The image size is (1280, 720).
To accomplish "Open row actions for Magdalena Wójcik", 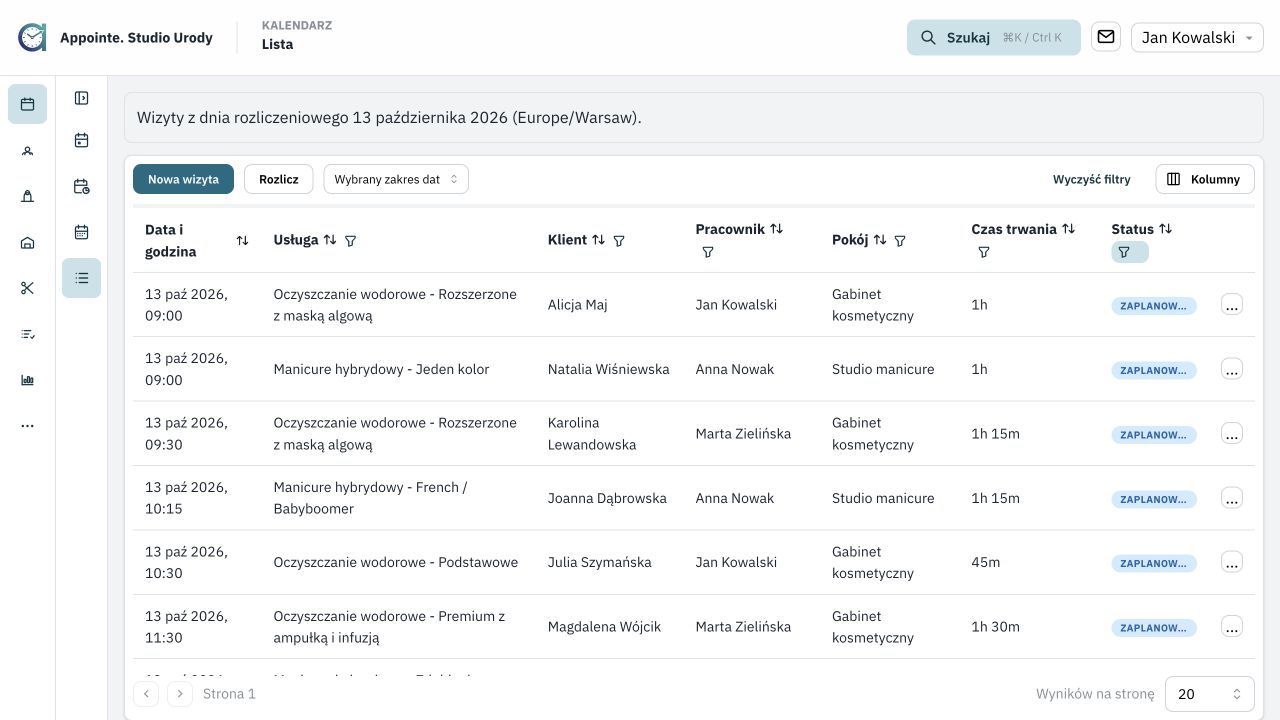I will [x=1232, y=627].
